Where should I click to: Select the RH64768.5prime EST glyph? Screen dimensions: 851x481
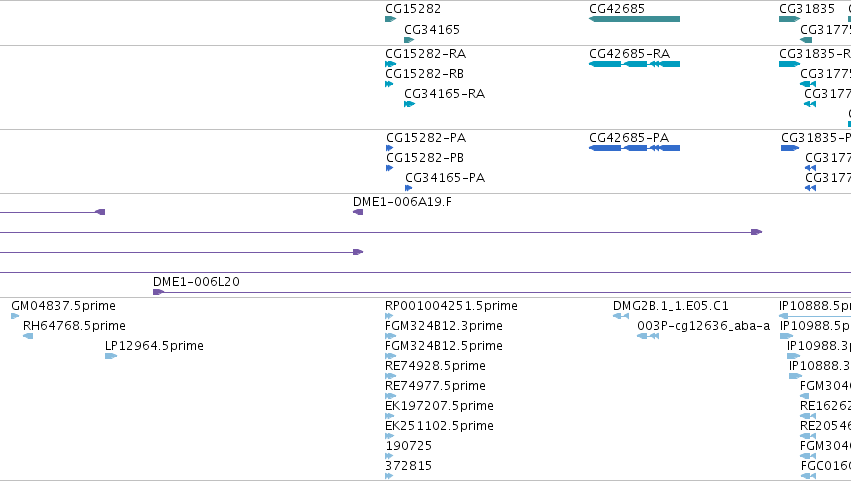[x=28, y=336]
